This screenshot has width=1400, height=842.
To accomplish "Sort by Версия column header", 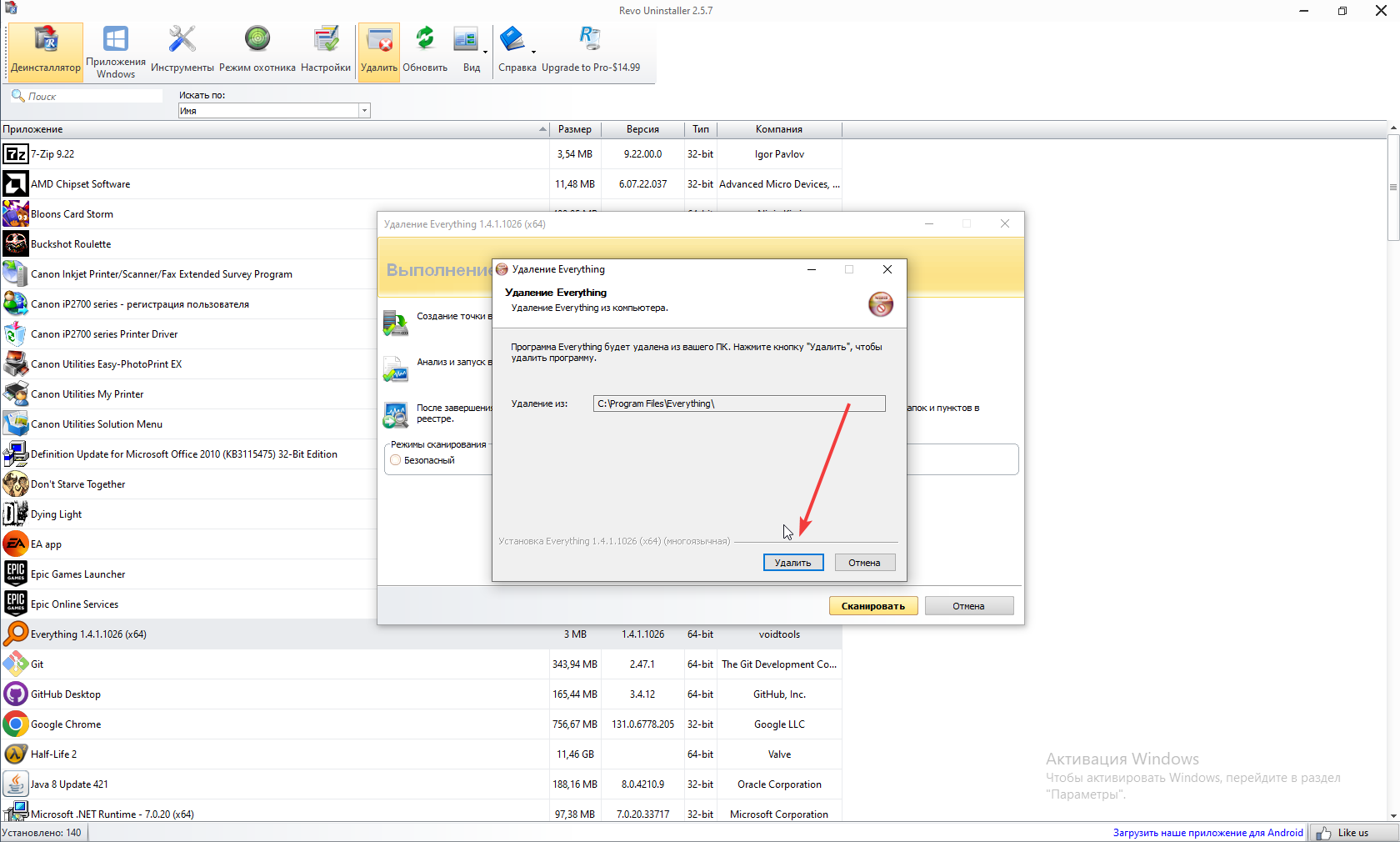I will [x=642, y=129].
